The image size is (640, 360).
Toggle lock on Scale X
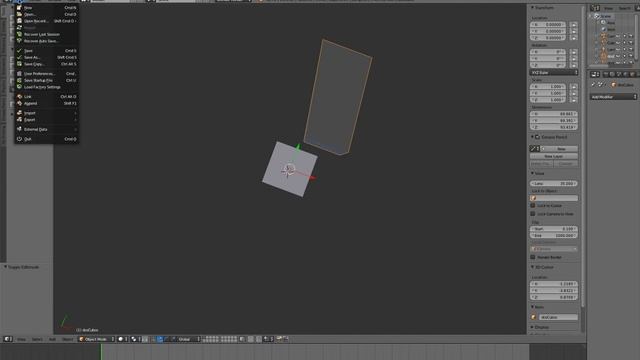pyautogui.click(x=573, y=87)
